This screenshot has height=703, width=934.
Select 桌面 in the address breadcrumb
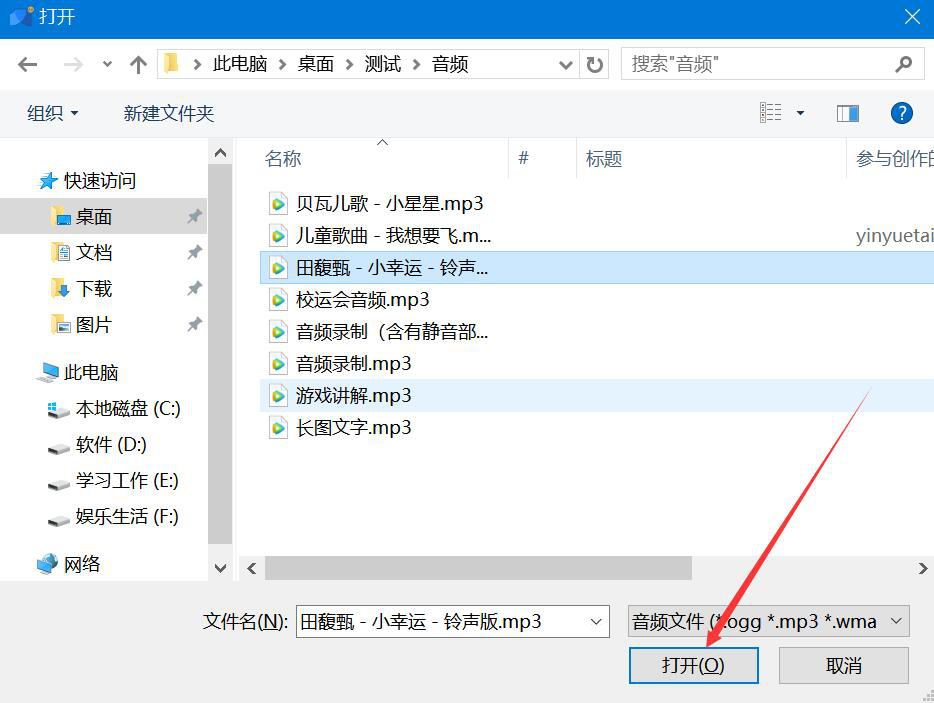pos(315,64)
